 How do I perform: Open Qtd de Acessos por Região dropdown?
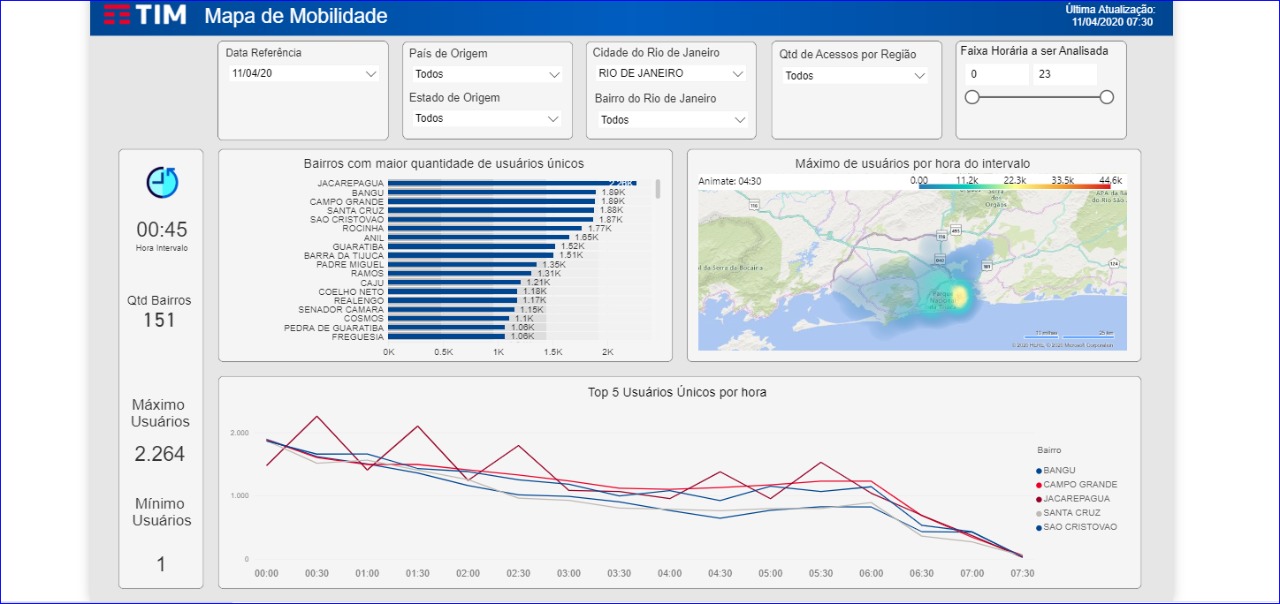855,75
